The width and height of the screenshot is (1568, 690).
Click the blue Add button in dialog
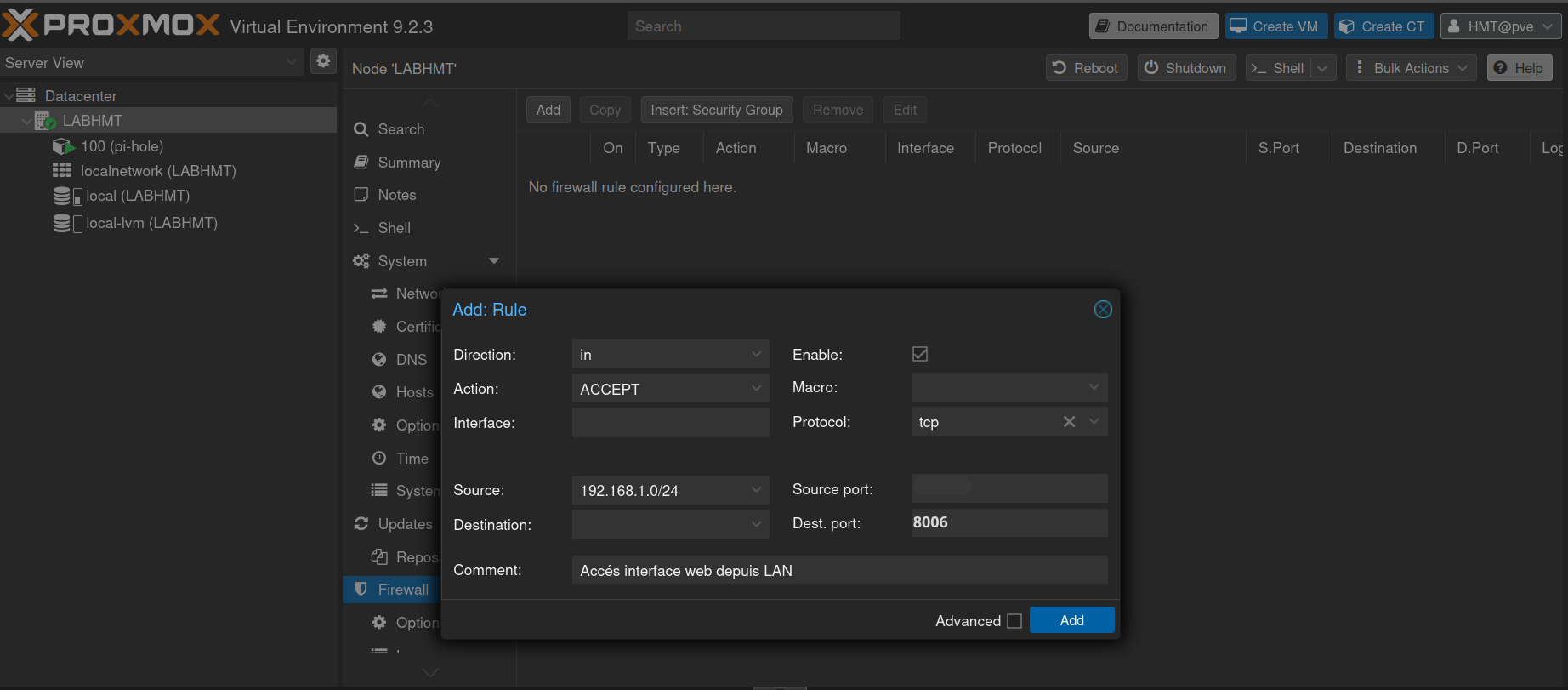coord(1071,620)
